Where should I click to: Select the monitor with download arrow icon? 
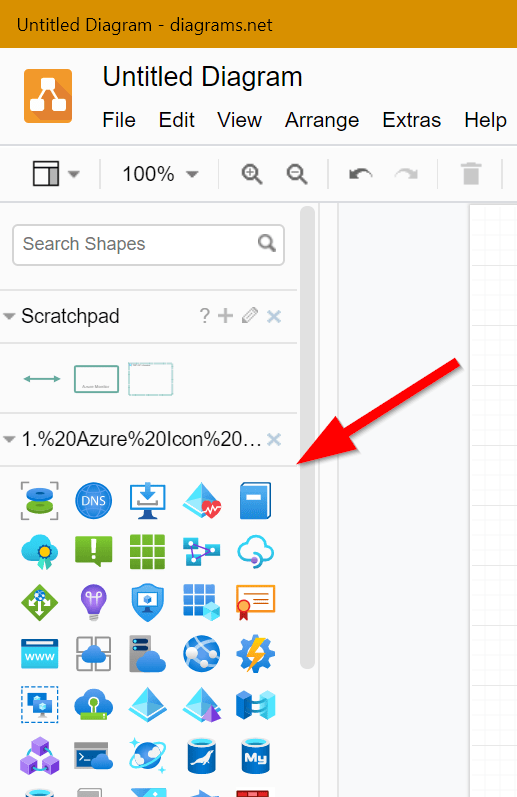[x=147, y=501]
